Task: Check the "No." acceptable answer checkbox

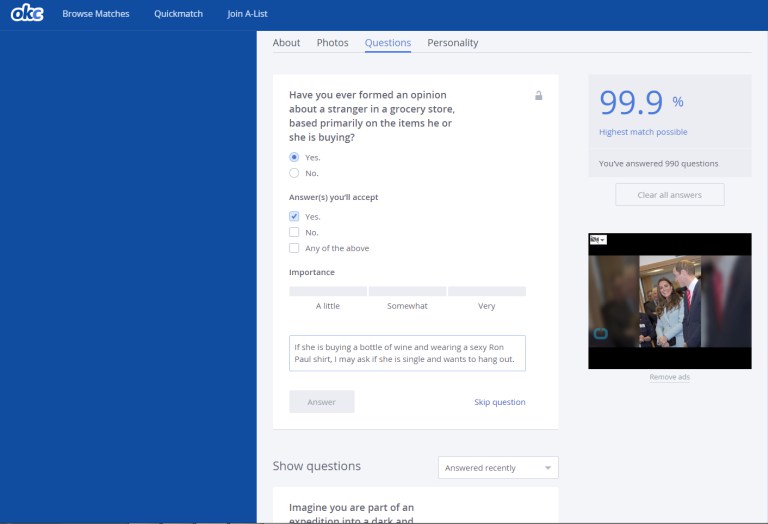Action: click(x=294, y=232)
